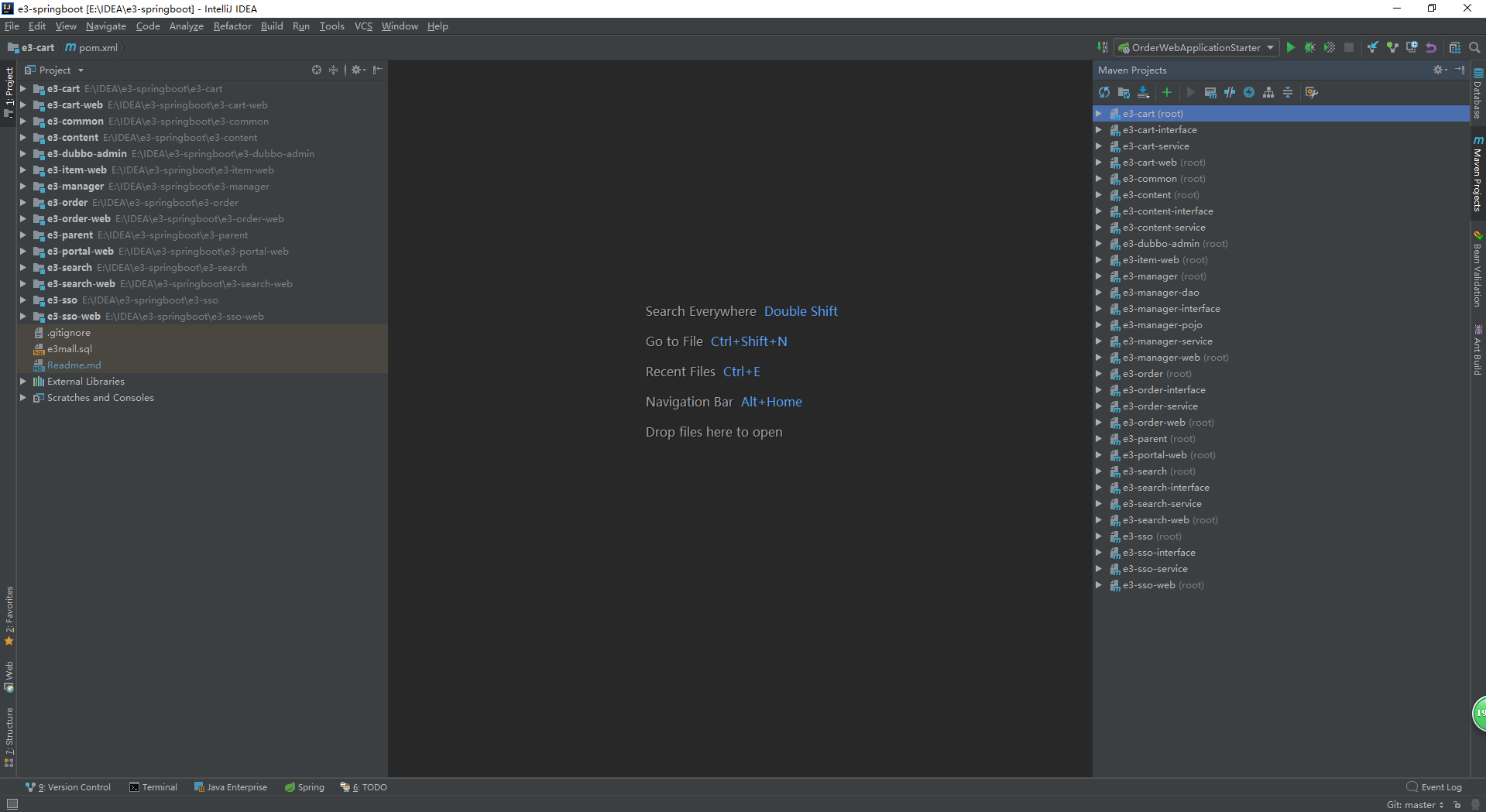Click the Debug bug icon
Screen dimensions: 1486x812
(1309, 47)
